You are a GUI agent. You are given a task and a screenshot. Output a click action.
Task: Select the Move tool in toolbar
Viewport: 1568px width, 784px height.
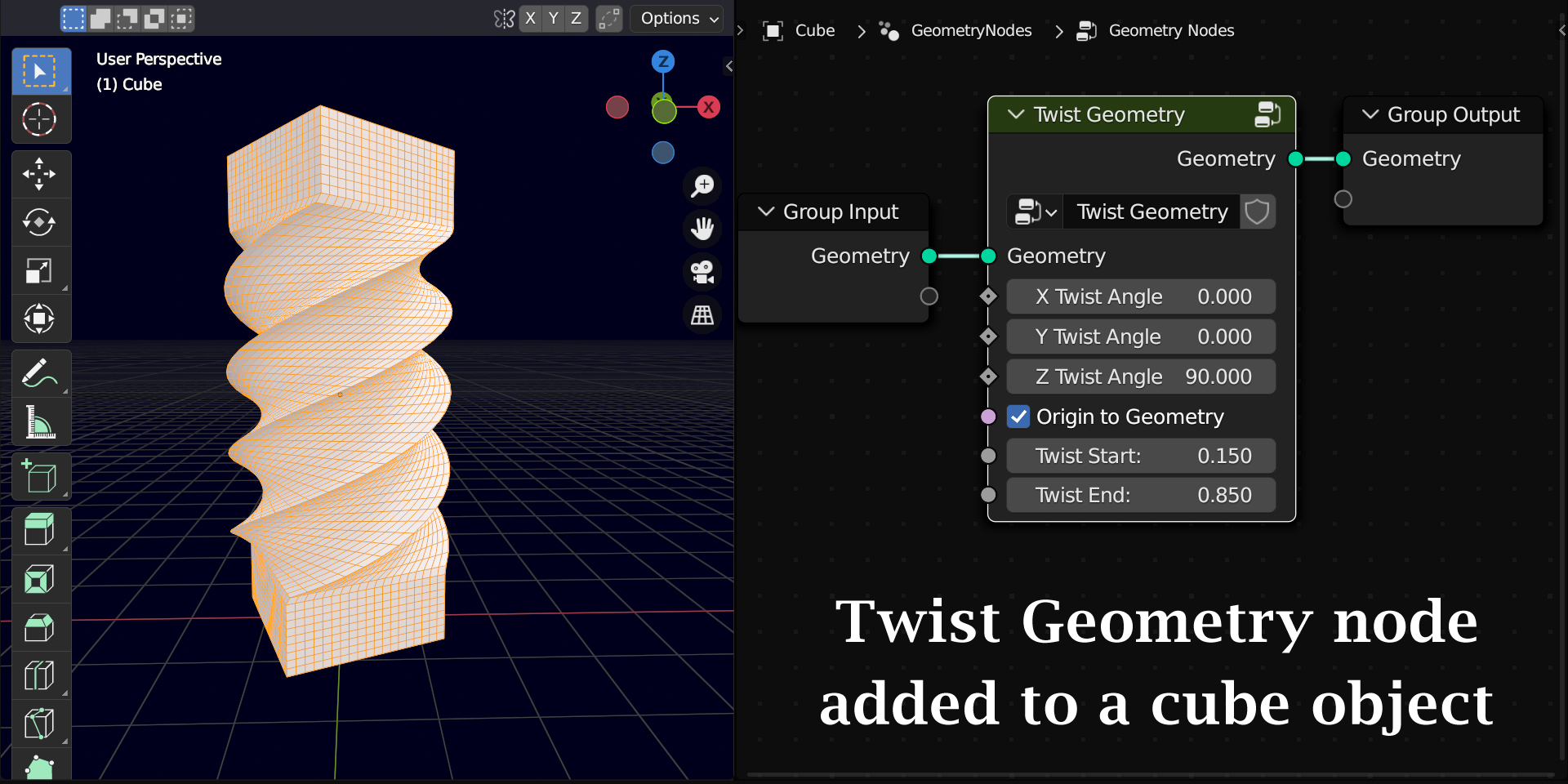click(40, 174)
